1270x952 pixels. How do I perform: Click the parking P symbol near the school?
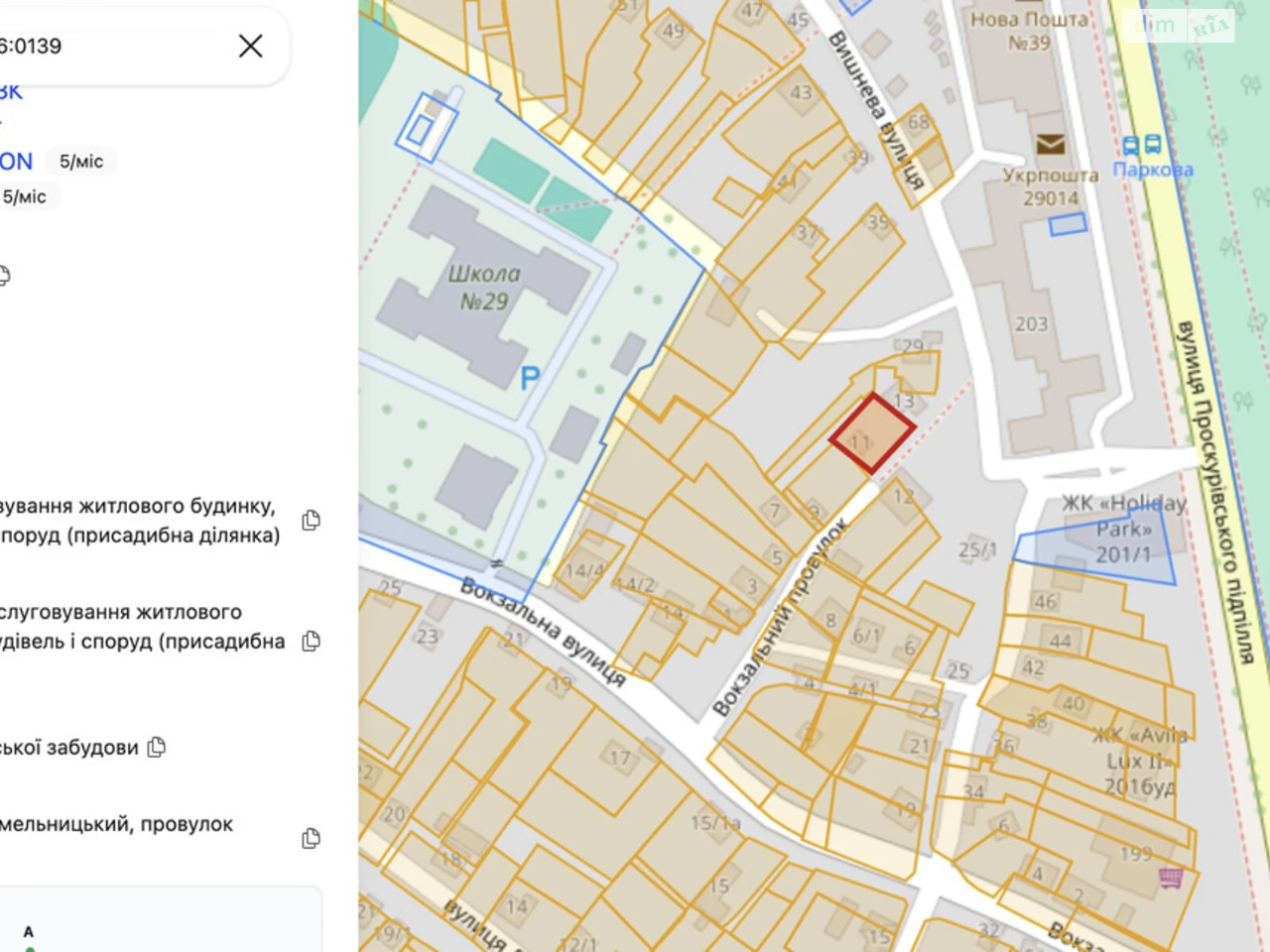tap(530, 378)
